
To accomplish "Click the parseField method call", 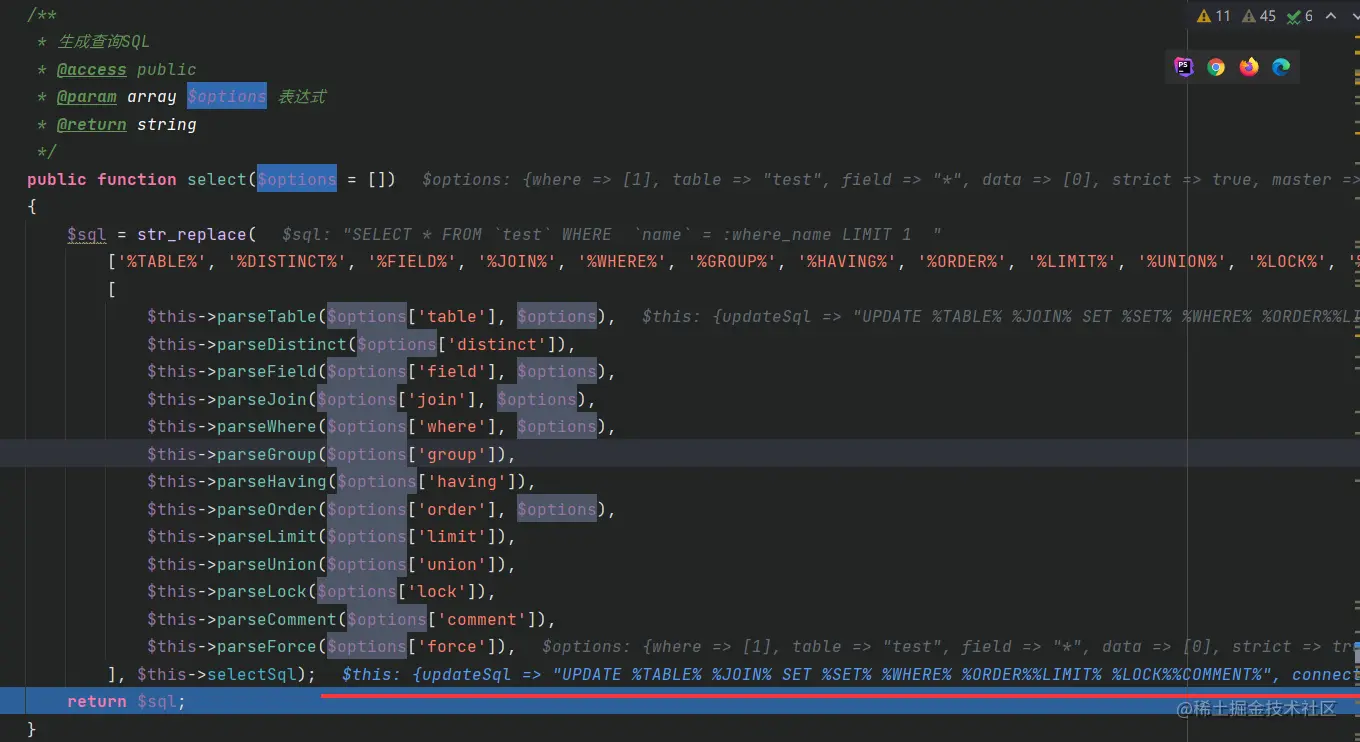I will [267, 372].
